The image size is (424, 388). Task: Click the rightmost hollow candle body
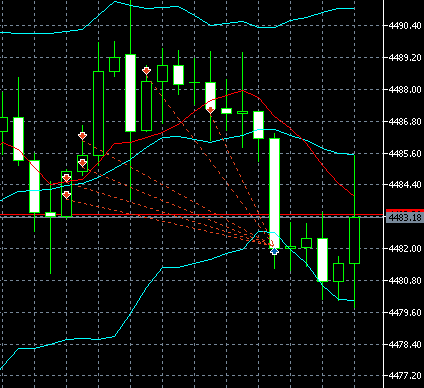[x=354, y=240]
